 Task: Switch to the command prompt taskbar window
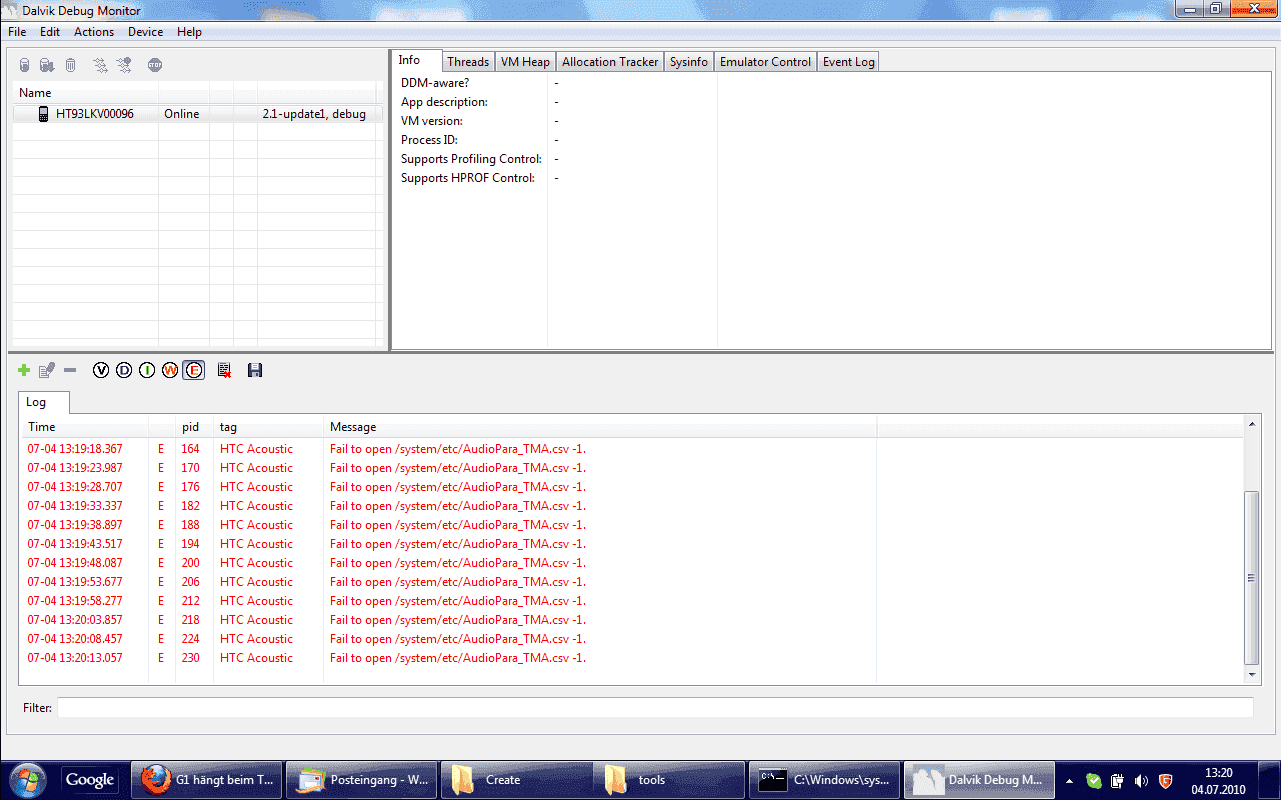[x=825, y=780]
